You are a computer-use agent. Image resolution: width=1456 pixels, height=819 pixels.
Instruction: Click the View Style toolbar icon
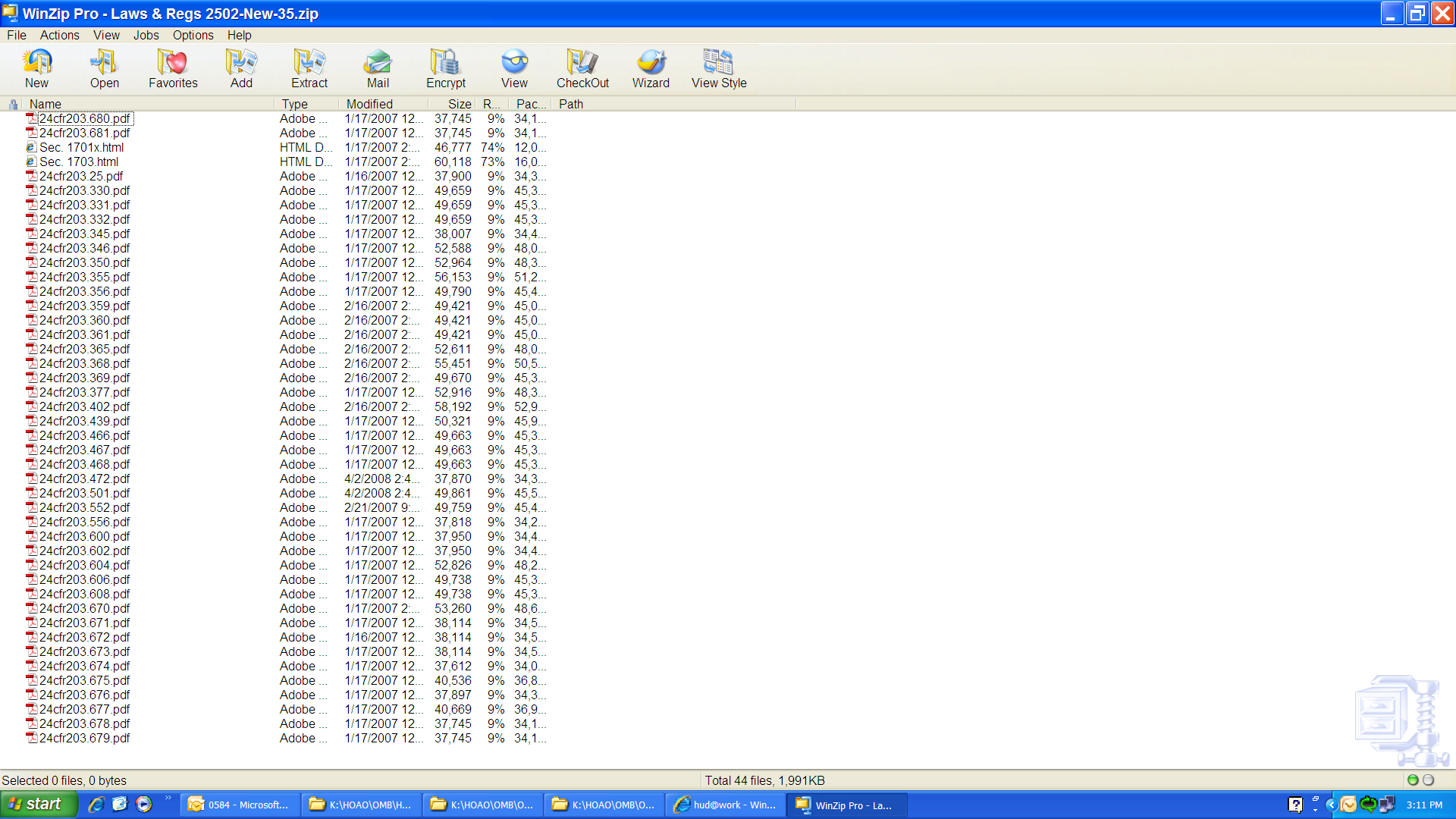(x=719, y=68)
